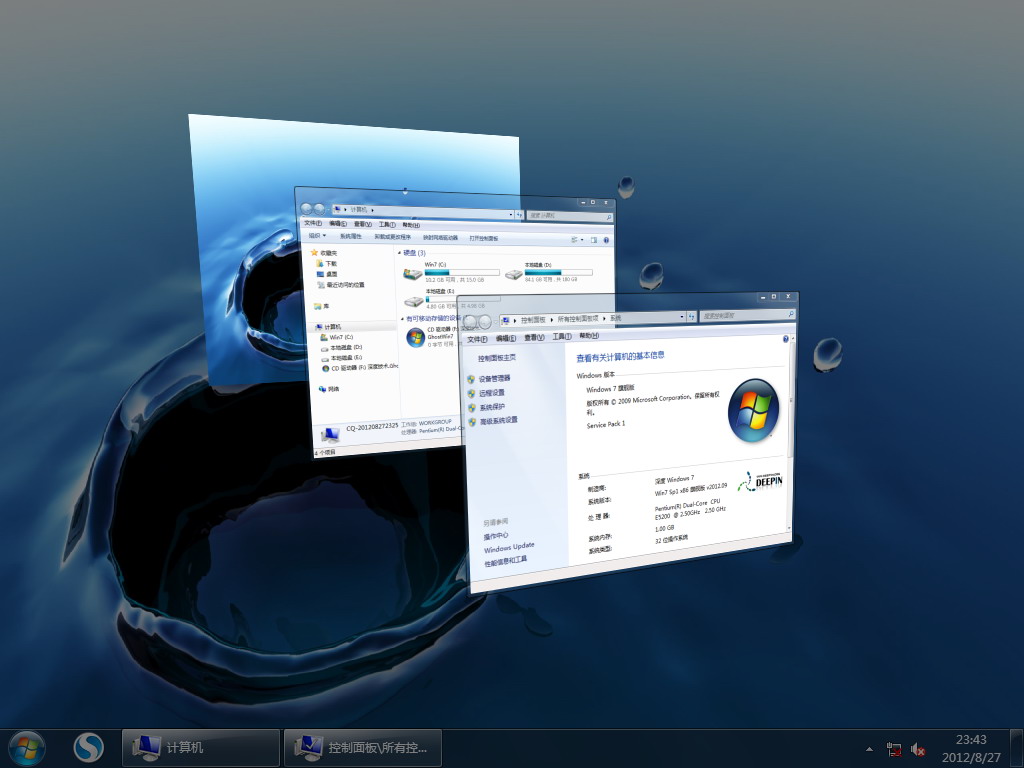This screenshot has height=768, width=1024.
Task: Select 本地磁盘 (E:) in the navigation tree
Action: pos(342,358)
